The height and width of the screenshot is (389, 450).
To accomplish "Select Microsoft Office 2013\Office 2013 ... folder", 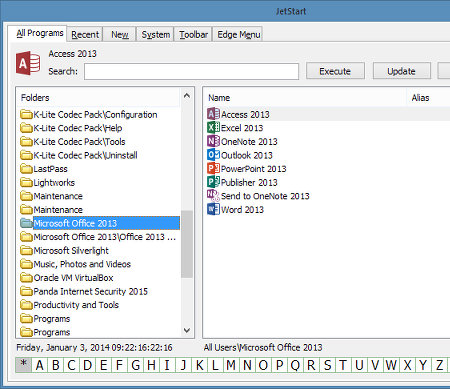I will 105,237.
